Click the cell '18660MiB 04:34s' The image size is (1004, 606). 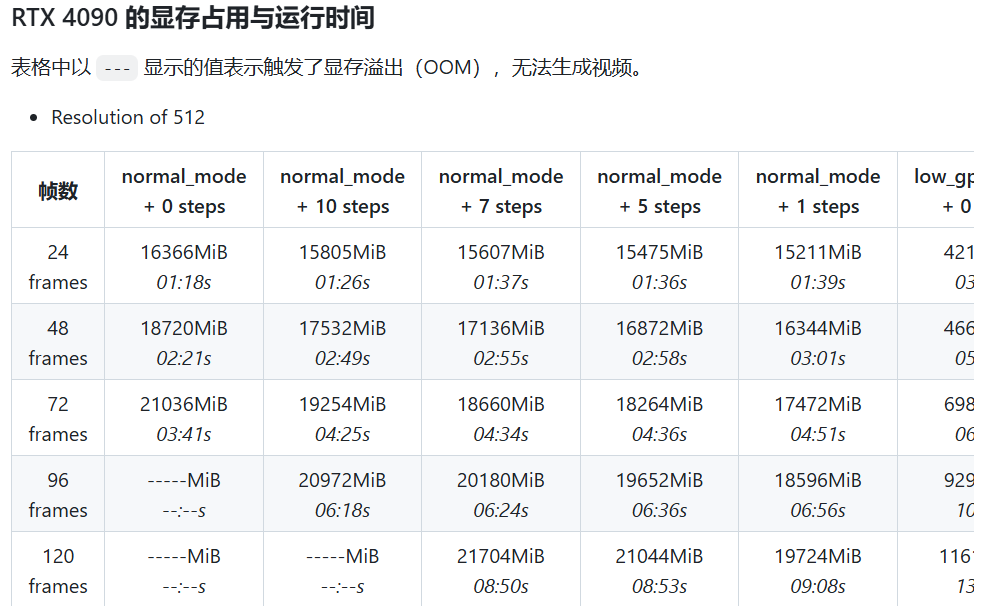click(x=501, y=418)
